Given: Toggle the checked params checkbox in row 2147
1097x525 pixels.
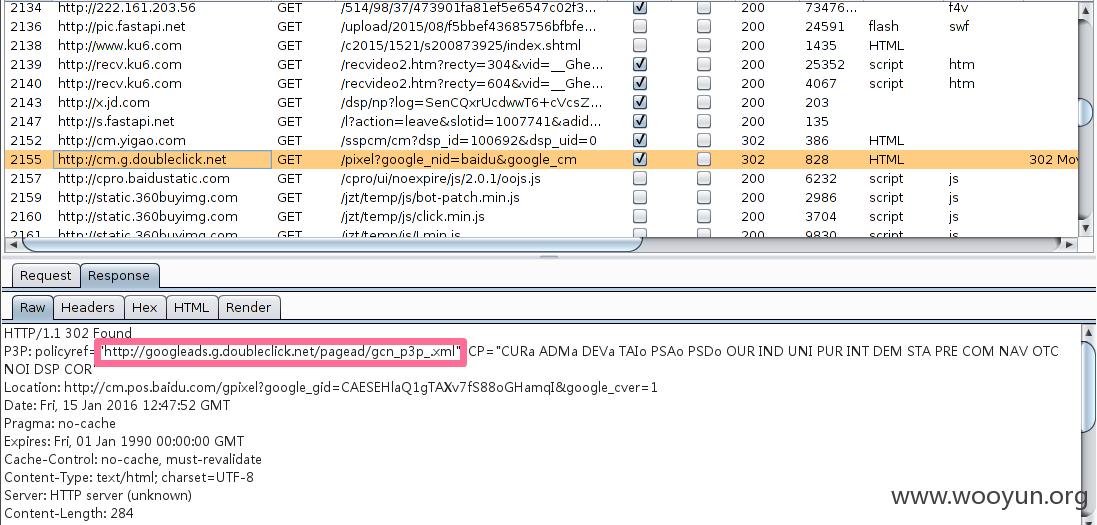Looking at the screenshot, I should pyautogui.click(x=639, y=120).
